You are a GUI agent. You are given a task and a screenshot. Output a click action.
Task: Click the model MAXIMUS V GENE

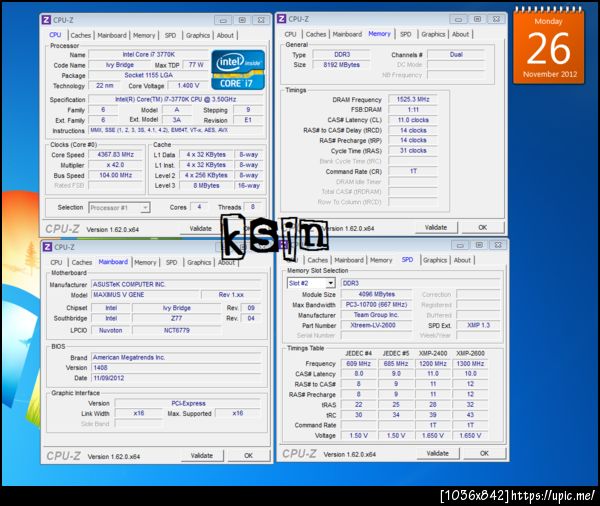(146, 295)
